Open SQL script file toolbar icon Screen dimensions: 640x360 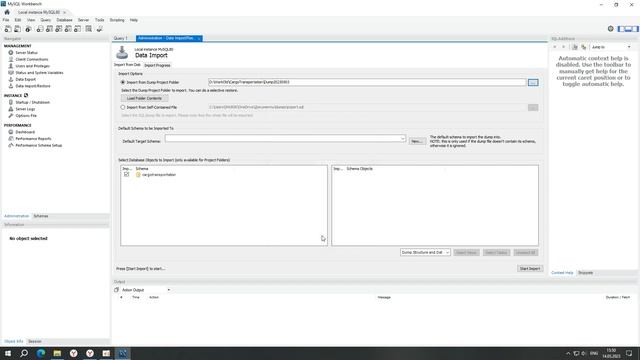coord(18,29)
